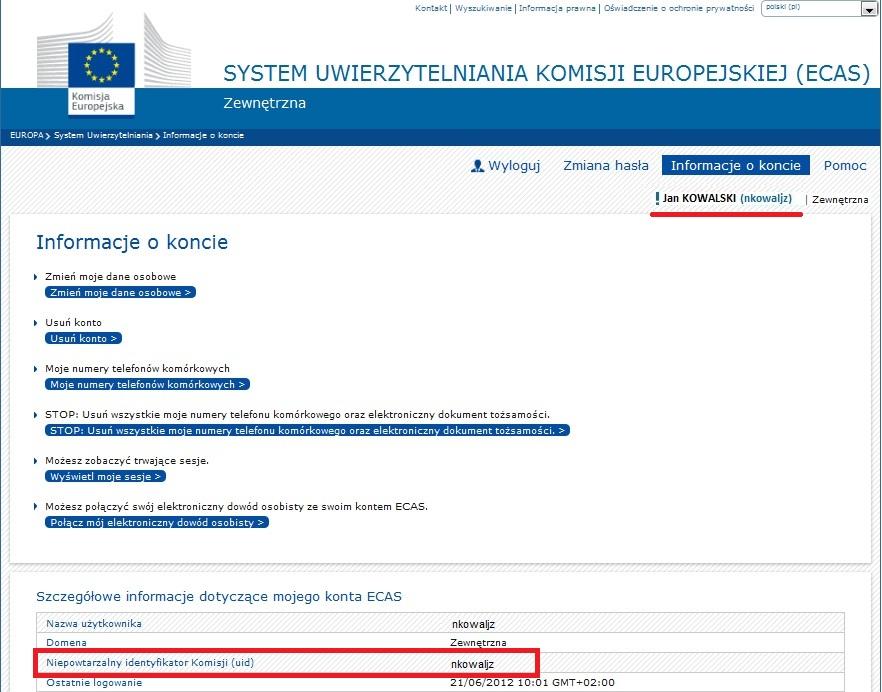This screenshot has height=692, width=882.
Task: Select Zmiana hasła menu item
Action: click(606, 165)
